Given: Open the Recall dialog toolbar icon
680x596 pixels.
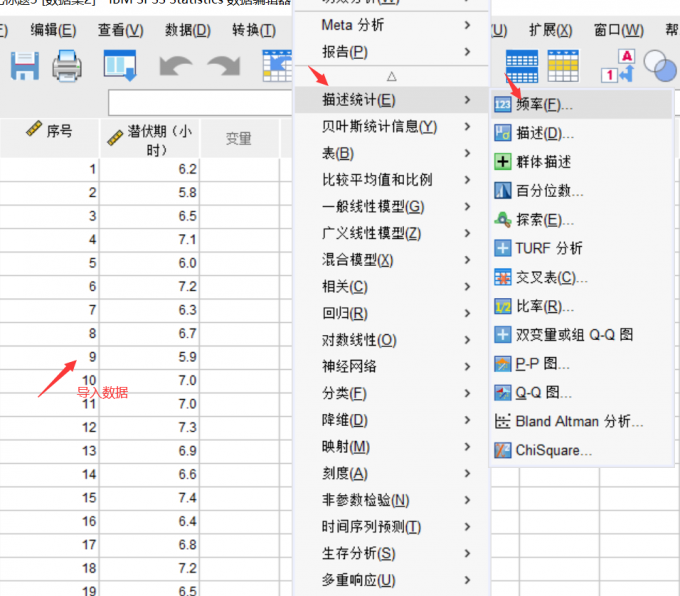Looking at the screenshot, I should 120,66.
